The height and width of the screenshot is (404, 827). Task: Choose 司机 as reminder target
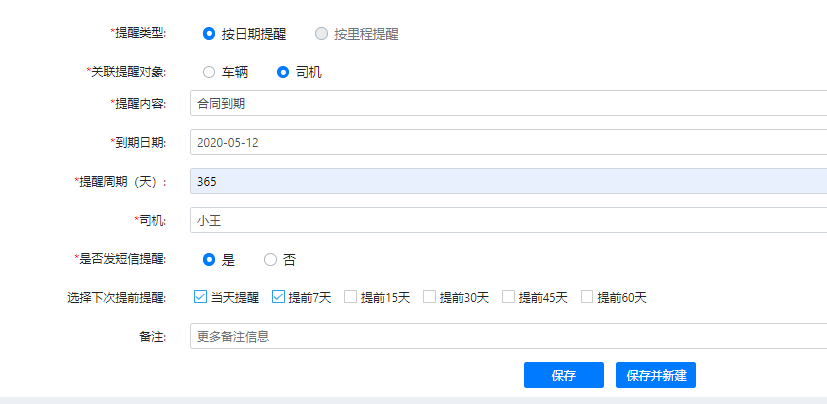point(283,72)
